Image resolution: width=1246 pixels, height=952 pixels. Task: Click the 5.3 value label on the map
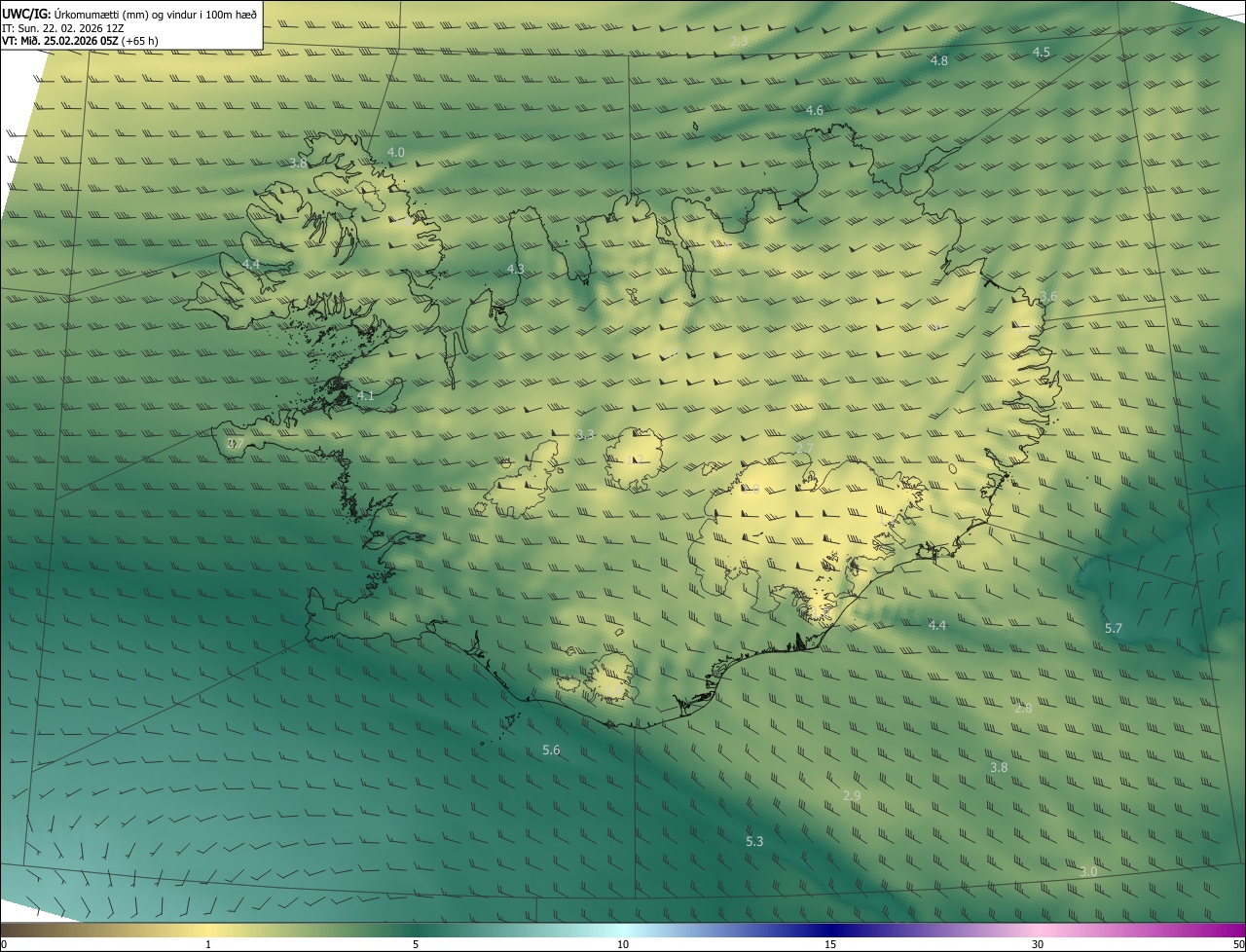click(x=754, y=841)
